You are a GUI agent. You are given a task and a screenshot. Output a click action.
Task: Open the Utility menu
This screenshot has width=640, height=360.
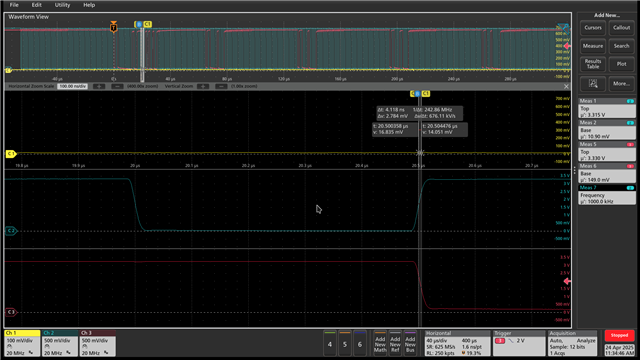pos(62,5)
